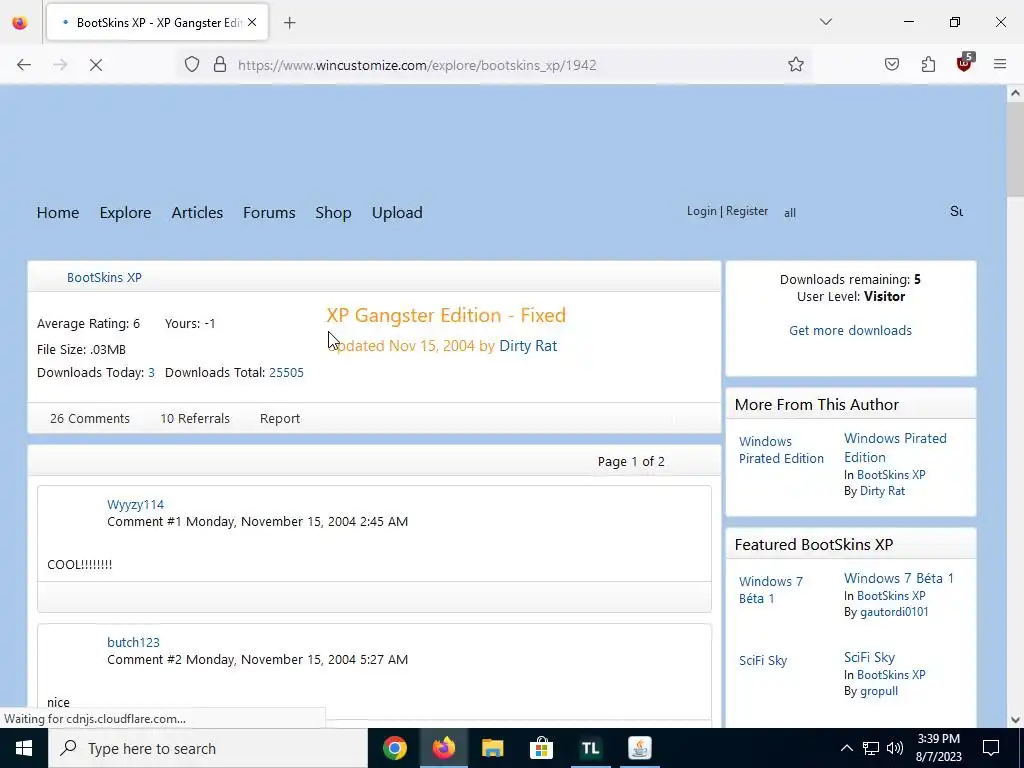1024x768 pixels.
Task: Open the Extensions puzzle icon
Action: point(928,65)
